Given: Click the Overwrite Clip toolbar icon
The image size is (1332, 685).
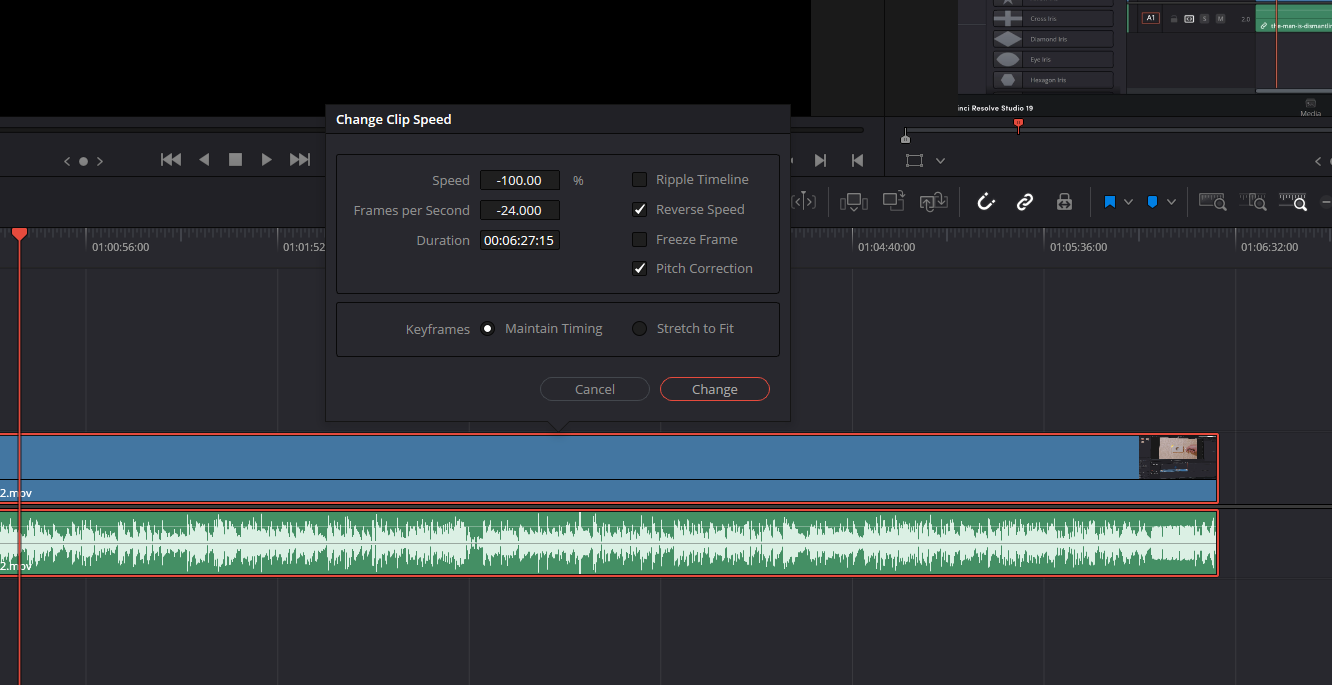Looking at the screenshot, I should (893, 202).
